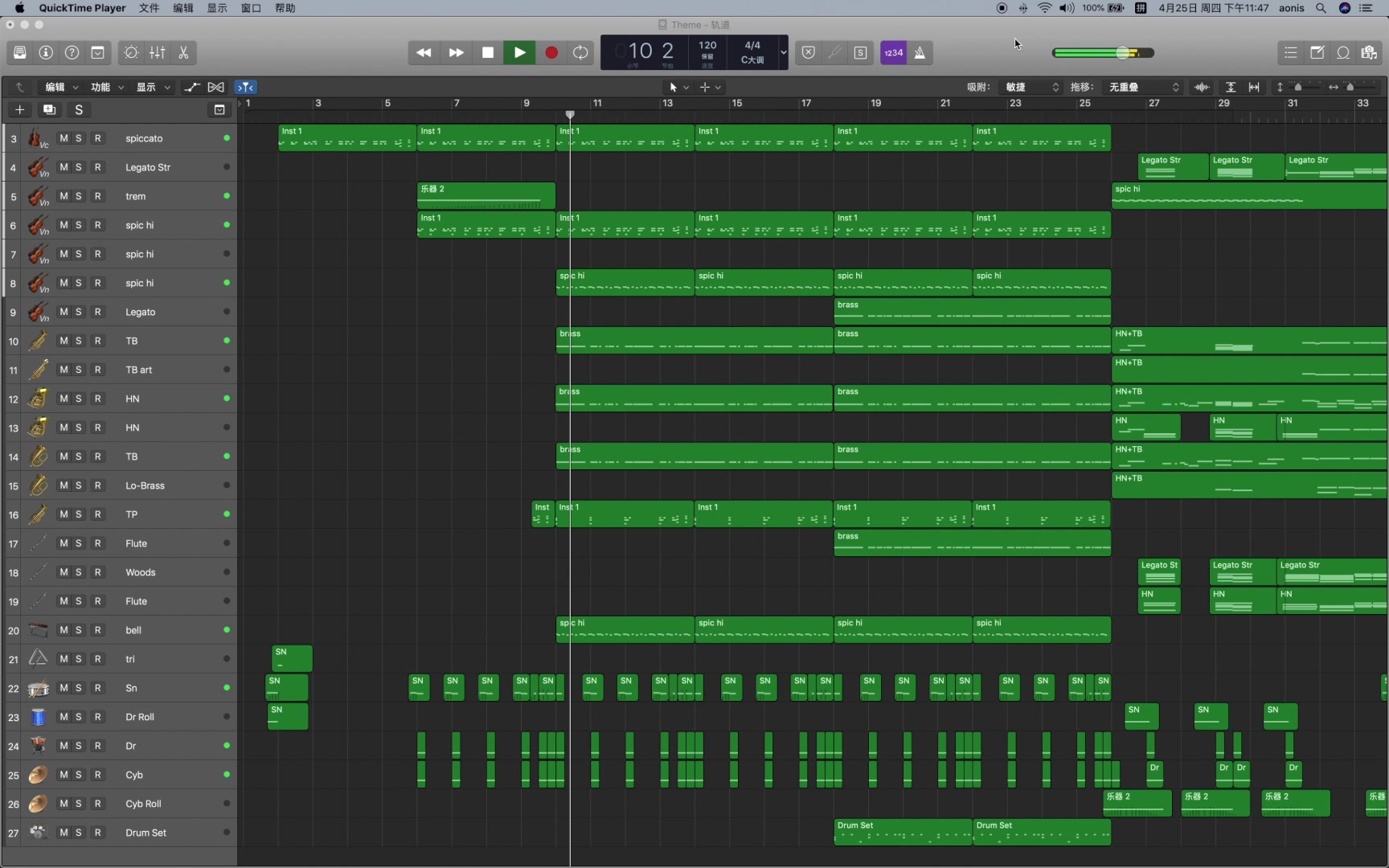Toggle the 1234 count-in button
Viewport: 1389px width, 868px height.
pos(894,52)
